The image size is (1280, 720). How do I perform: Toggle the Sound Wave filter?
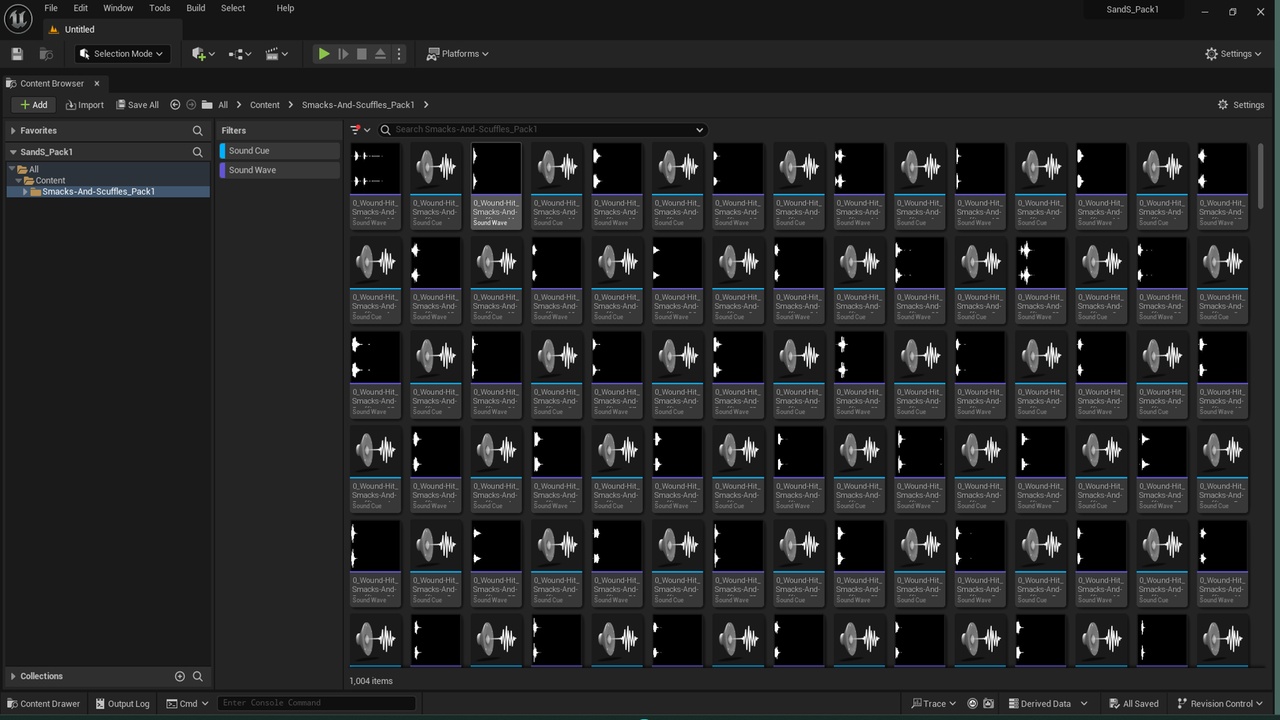(x=280, y=170)
